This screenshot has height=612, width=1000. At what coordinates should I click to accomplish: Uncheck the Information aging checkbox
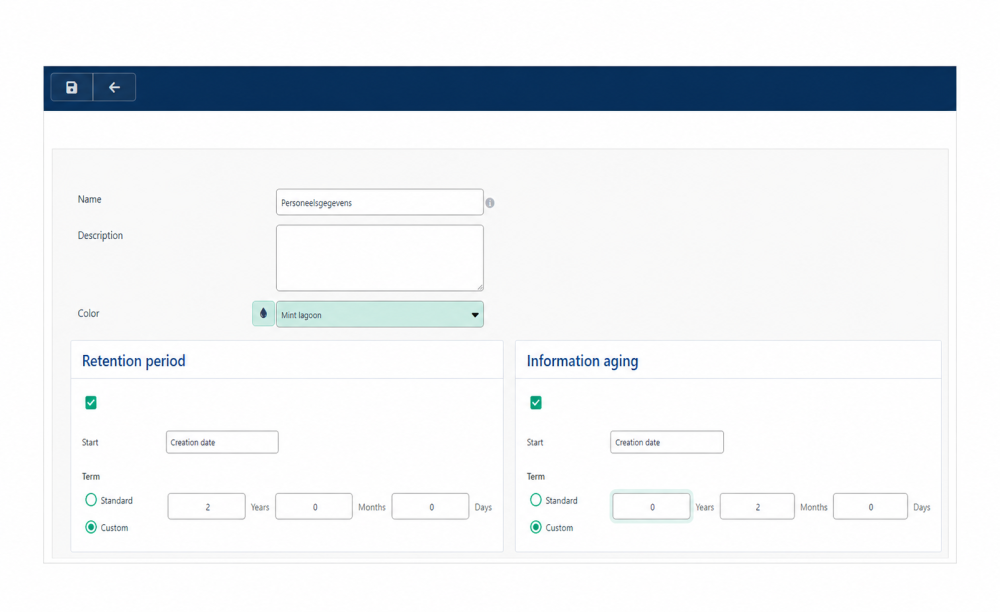536,402
